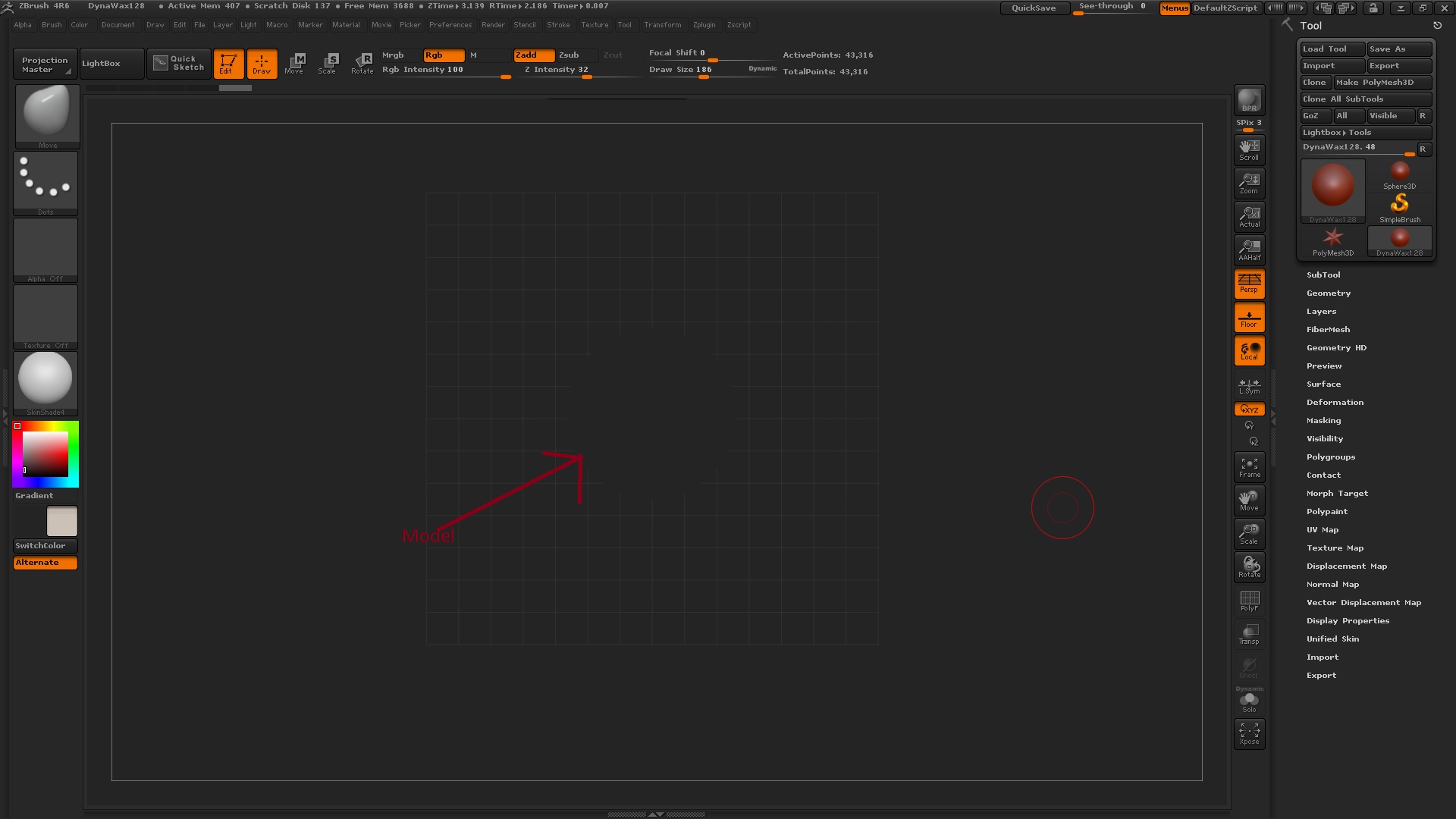Screen dimensions: 1456x819
Task: Select the Scale transform icon in top toolbar
Action: (328, 63)
